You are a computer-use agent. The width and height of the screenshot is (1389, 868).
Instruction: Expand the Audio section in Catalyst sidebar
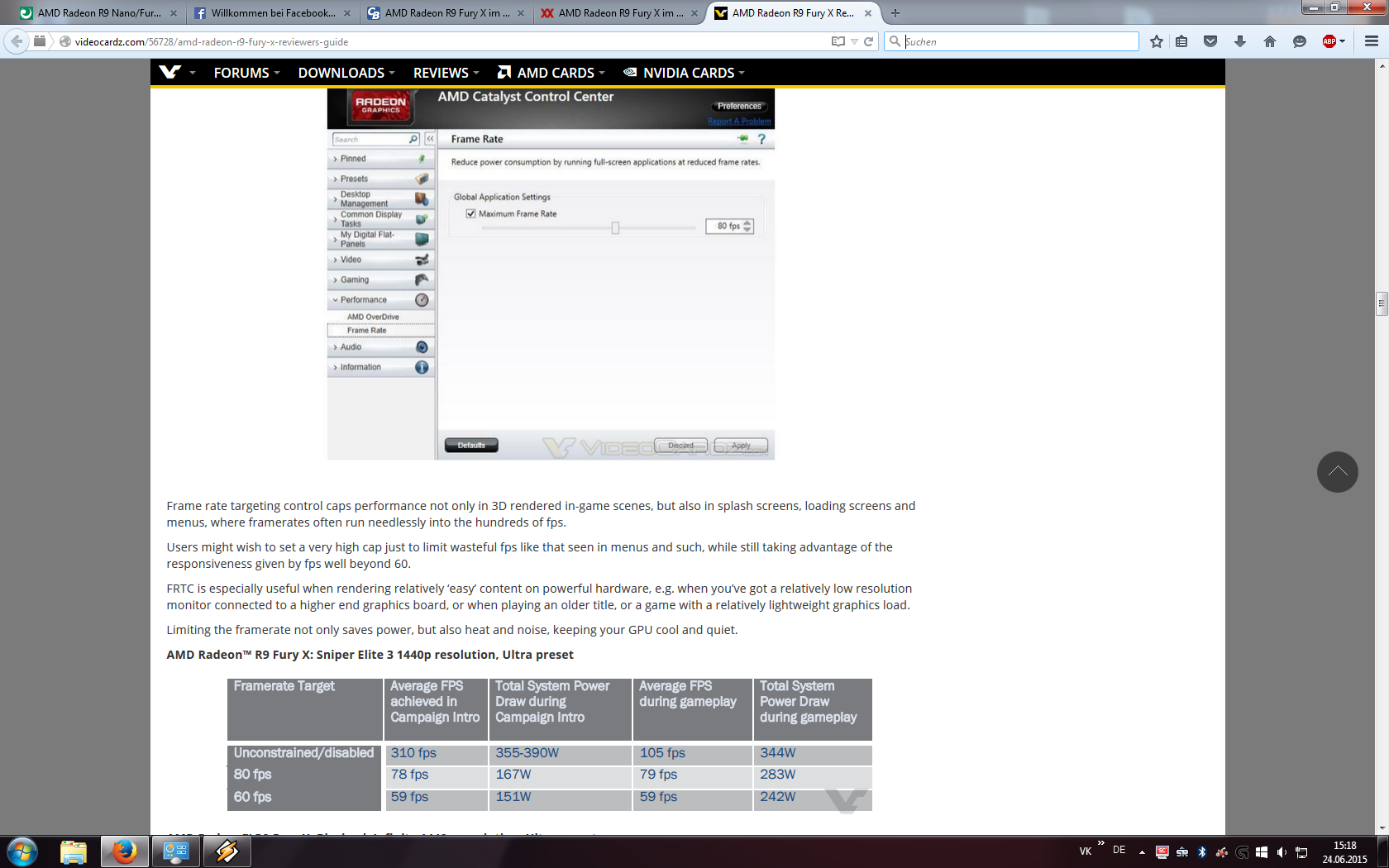pyautogui.click(x=381, y=347)
